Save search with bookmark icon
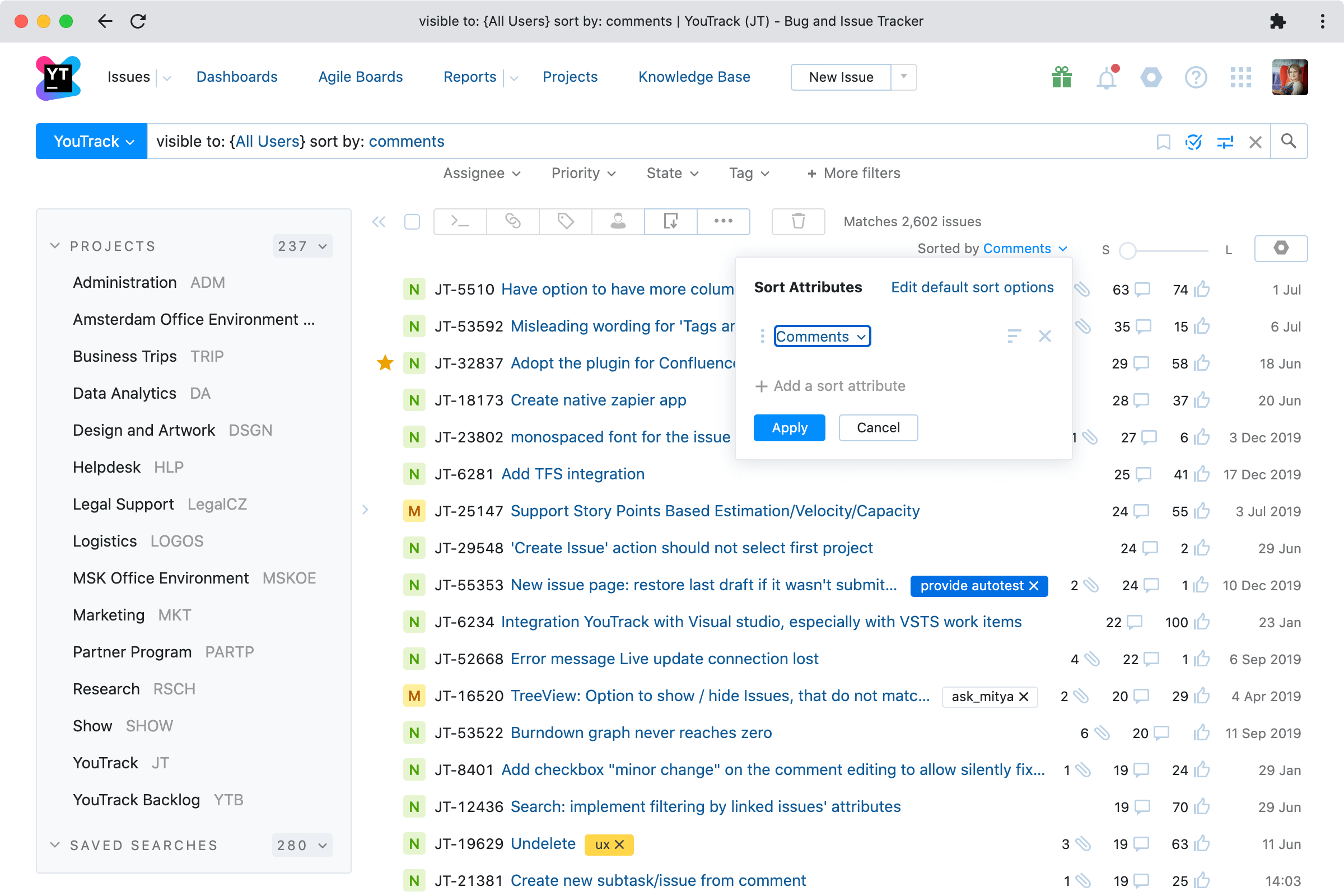1344x896 pixels. coord(1163,142)
